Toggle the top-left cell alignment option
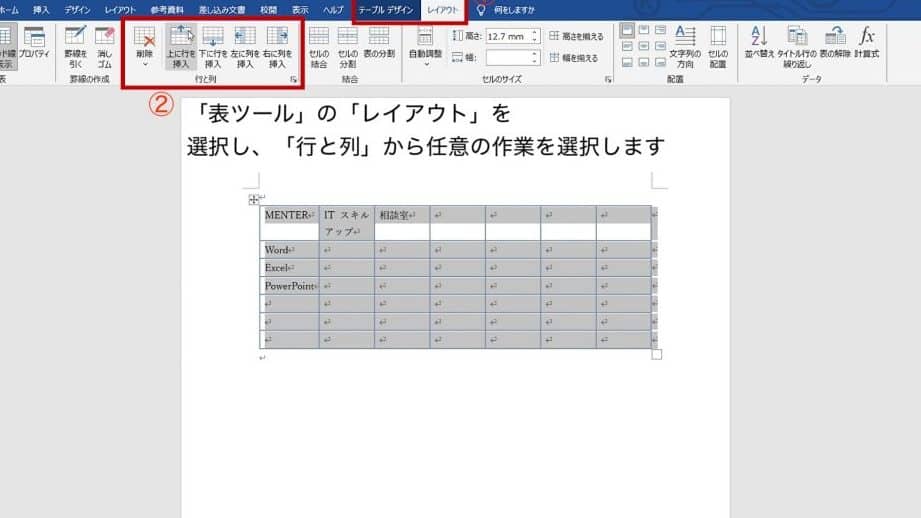The image size is (921, 518). pos(627,30)
